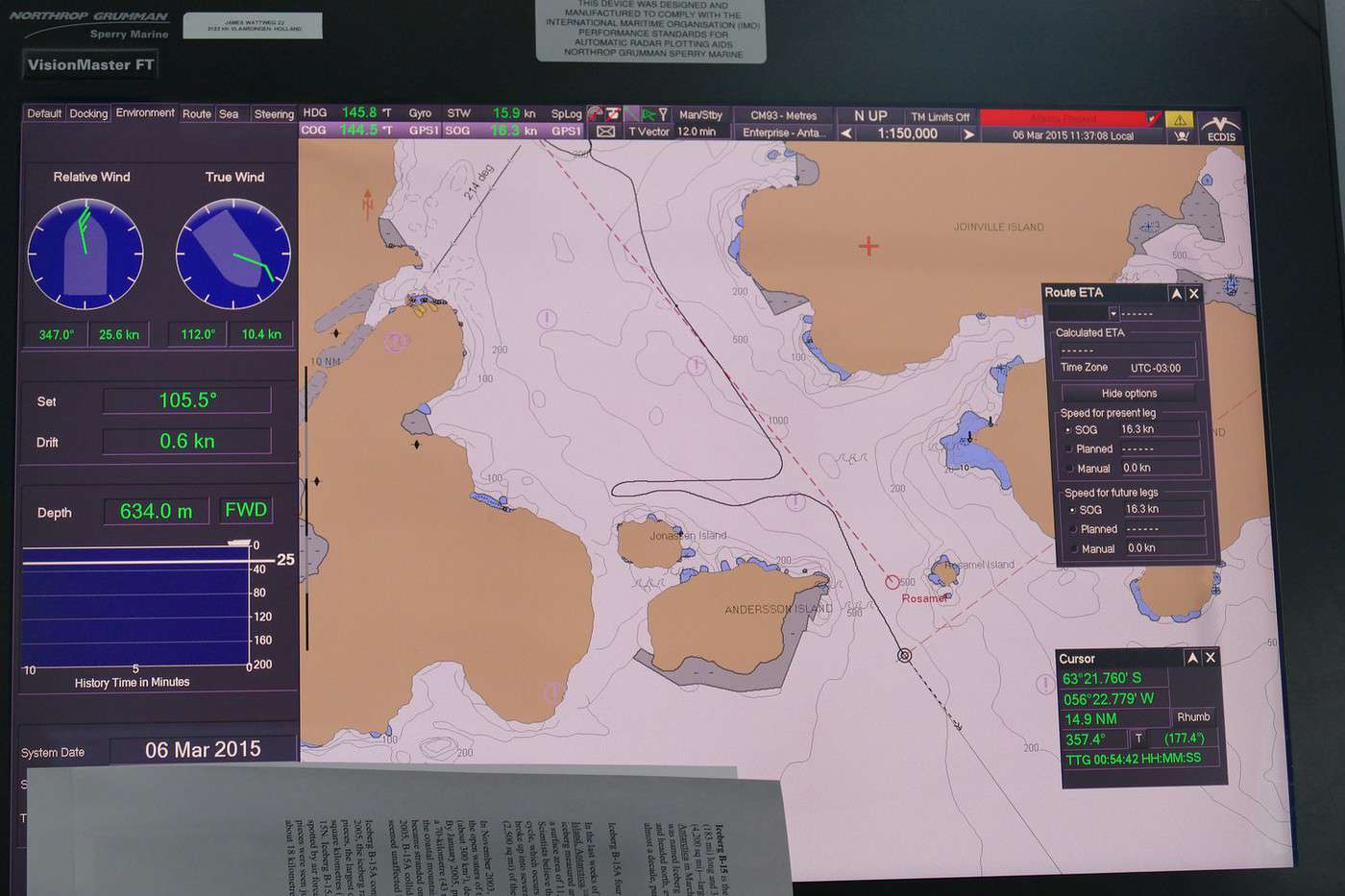Click the present leg Manual speed field

pos(1161,468)
